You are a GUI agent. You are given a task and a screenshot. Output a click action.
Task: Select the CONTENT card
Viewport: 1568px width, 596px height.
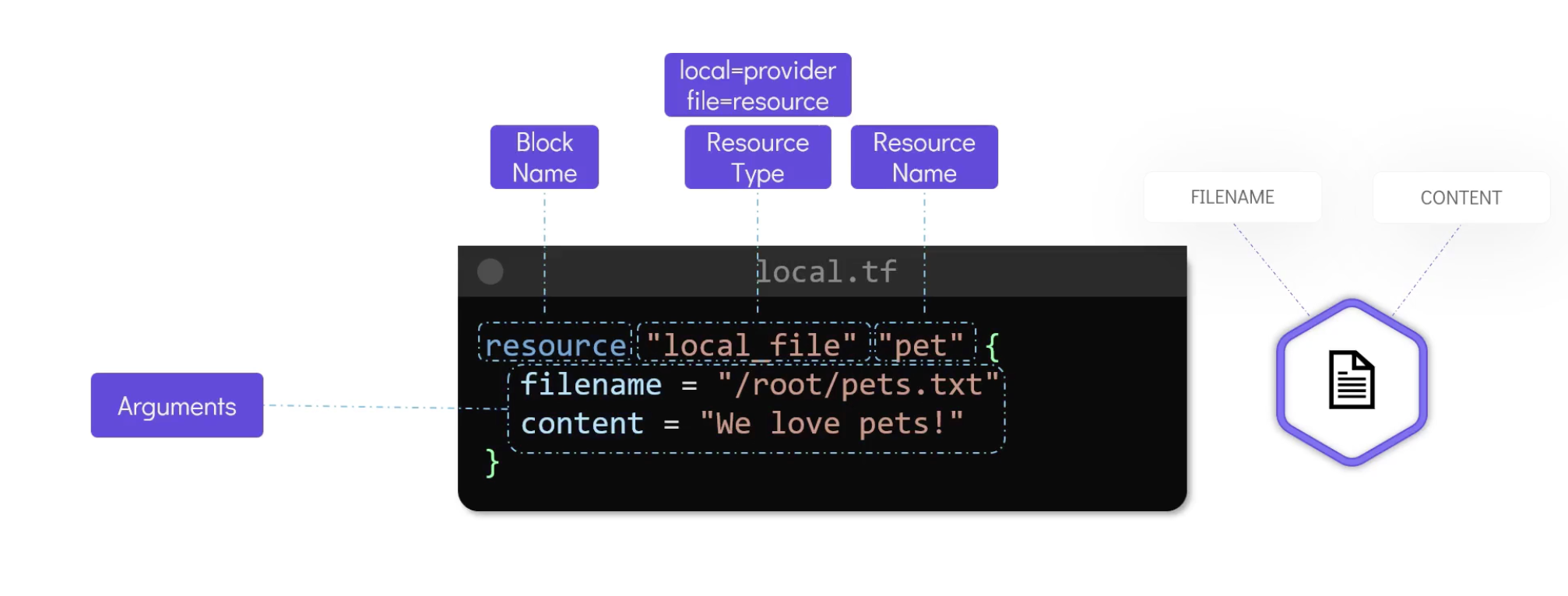1461,198
